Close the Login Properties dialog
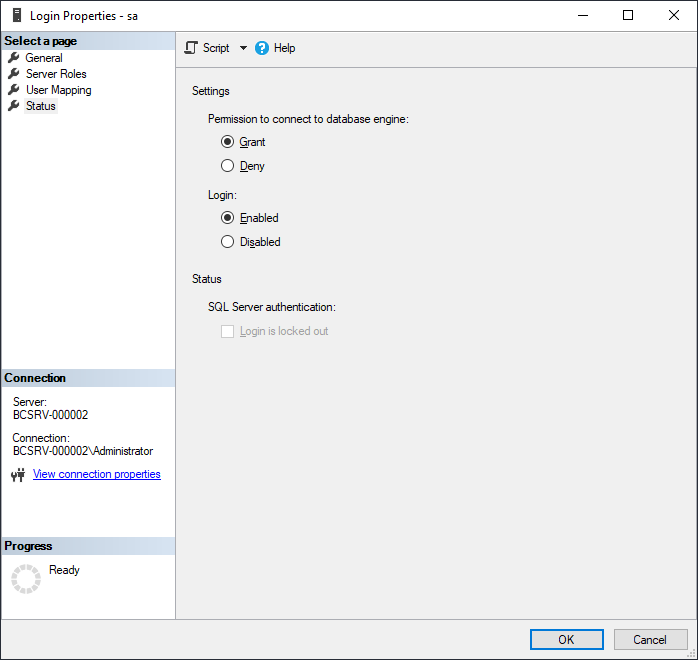698x660 pixels. point(674,16)
